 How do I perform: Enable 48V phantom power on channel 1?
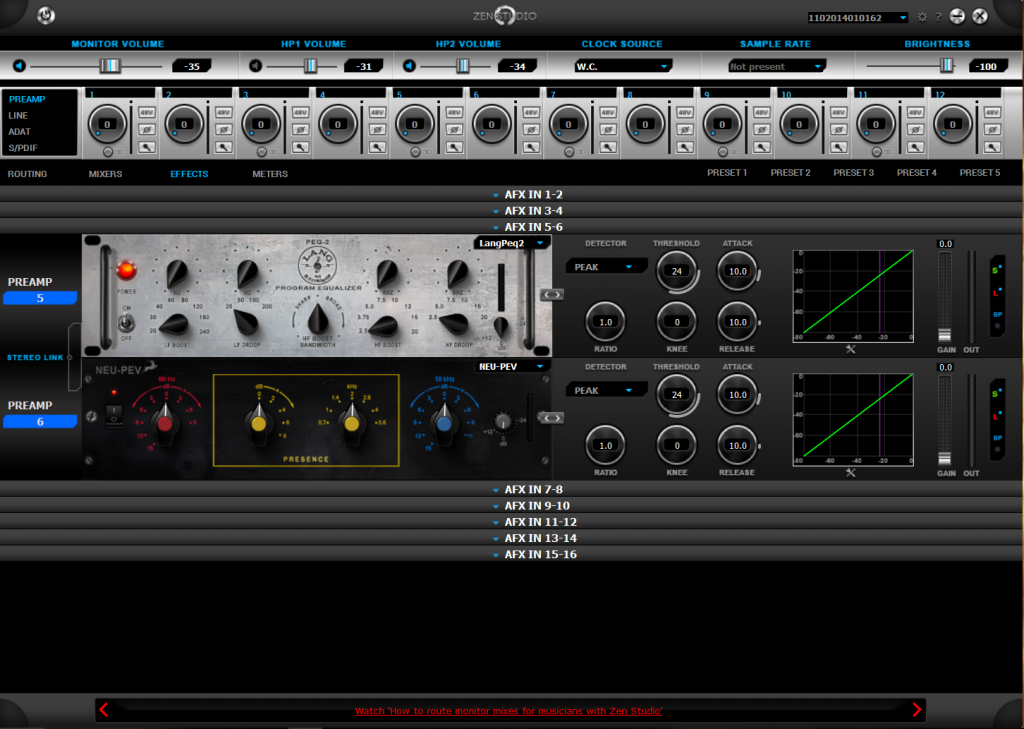[x=146, y=112]
